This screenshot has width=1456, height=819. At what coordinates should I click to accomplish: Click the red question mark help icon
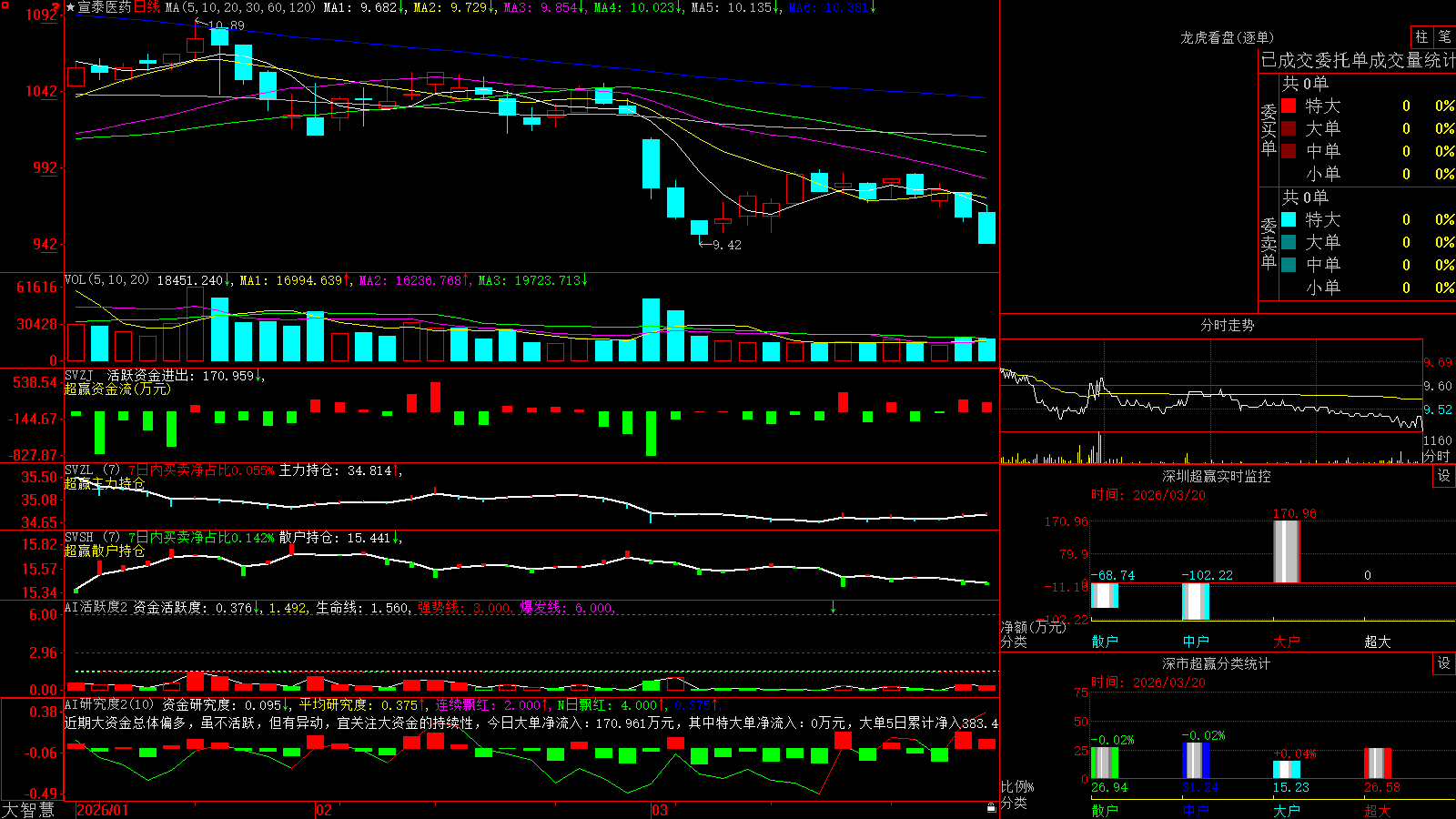56,7
